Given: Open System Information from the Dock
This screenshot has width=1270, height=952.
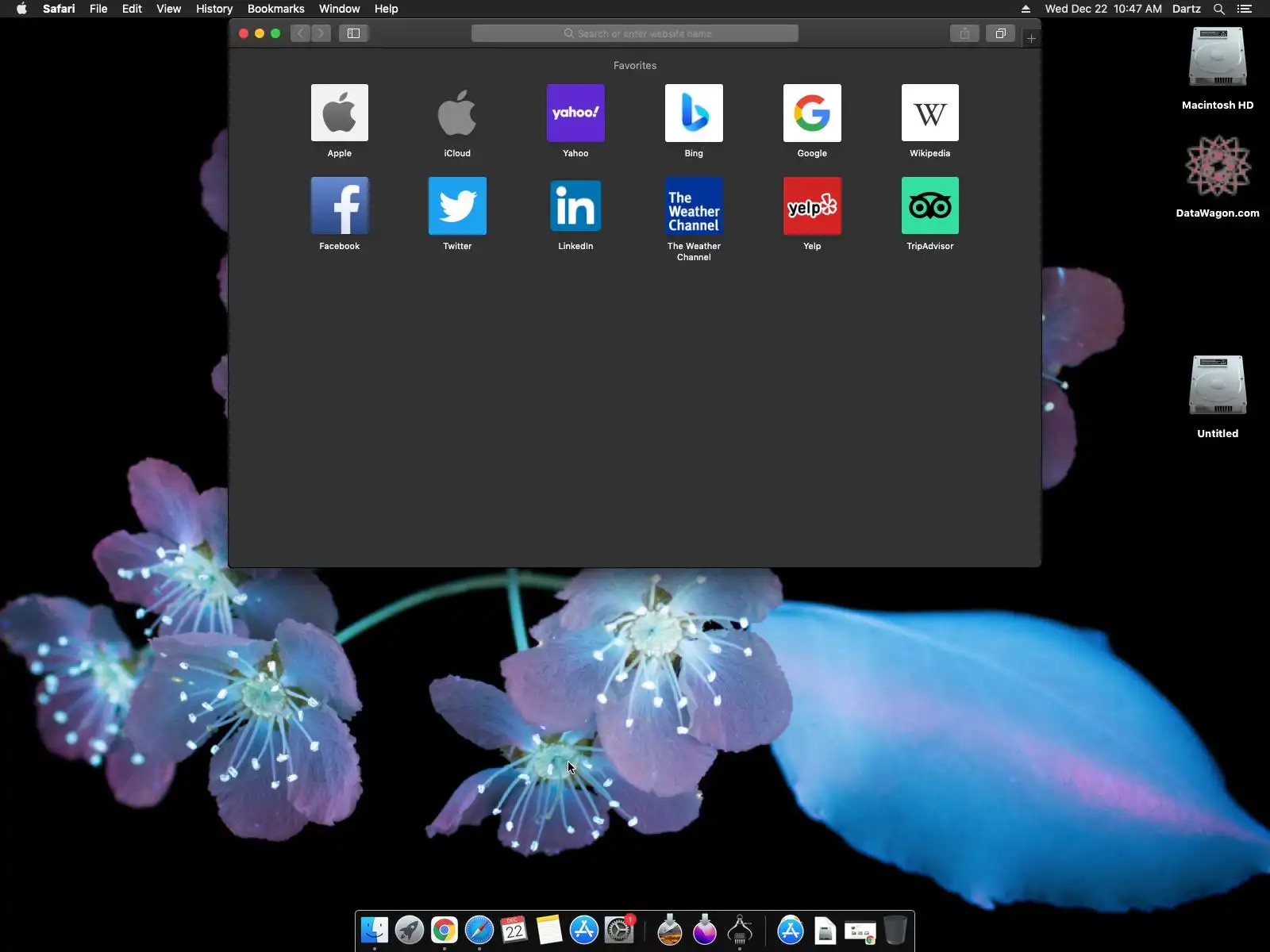Looking at the screenshot, I should [x=740, y=930].
